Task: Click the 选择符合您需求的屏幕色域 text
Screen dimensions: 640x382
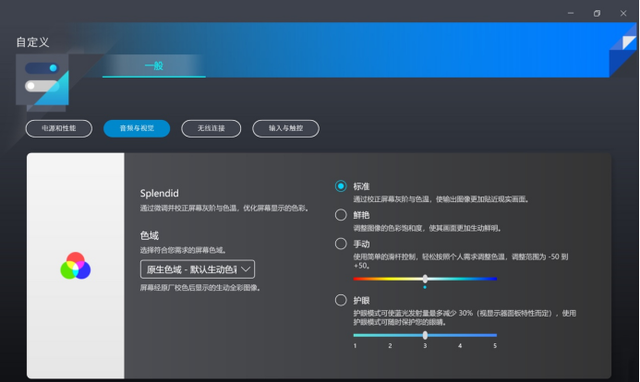Action: 183,250
